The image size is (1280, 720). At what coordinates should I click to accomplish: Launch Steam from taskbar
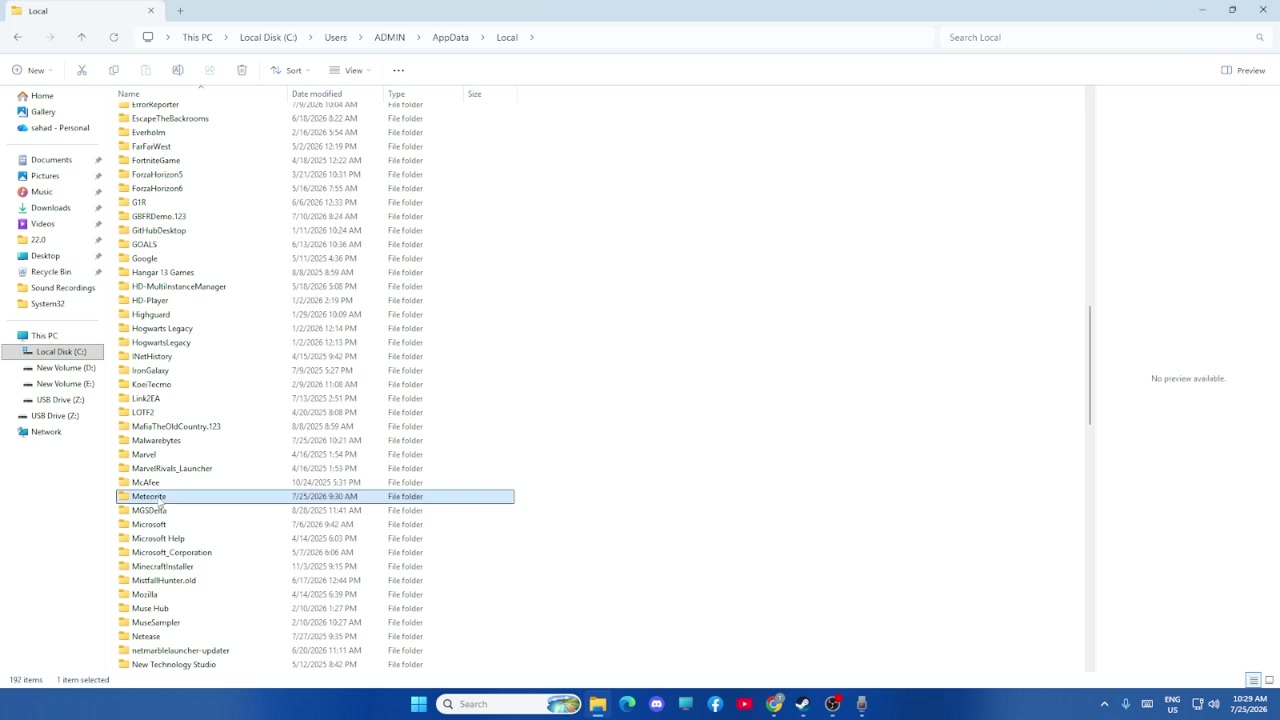[x=803, y=704]
